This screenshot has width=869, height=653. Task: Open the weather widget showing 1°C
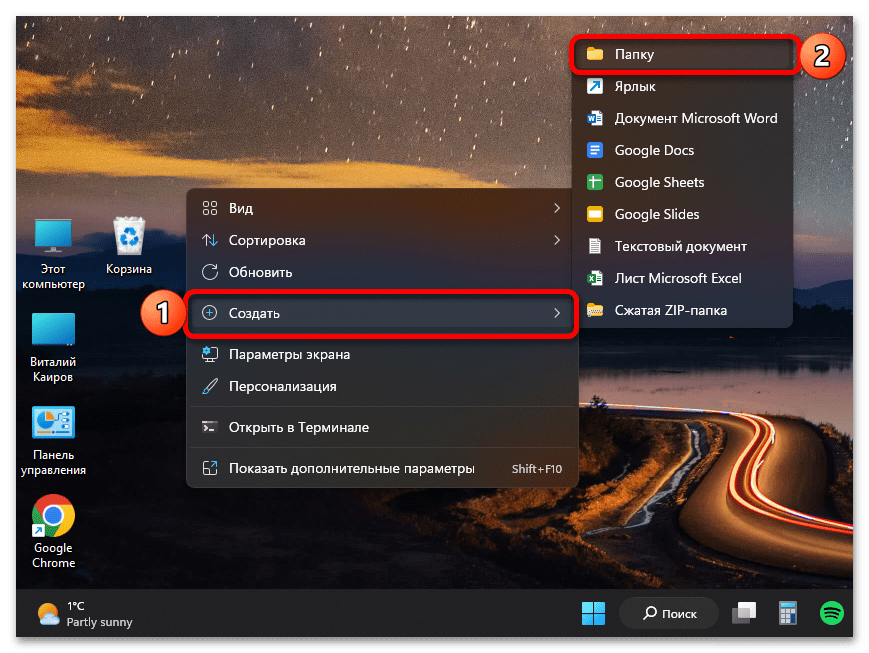tap(85, 613)
